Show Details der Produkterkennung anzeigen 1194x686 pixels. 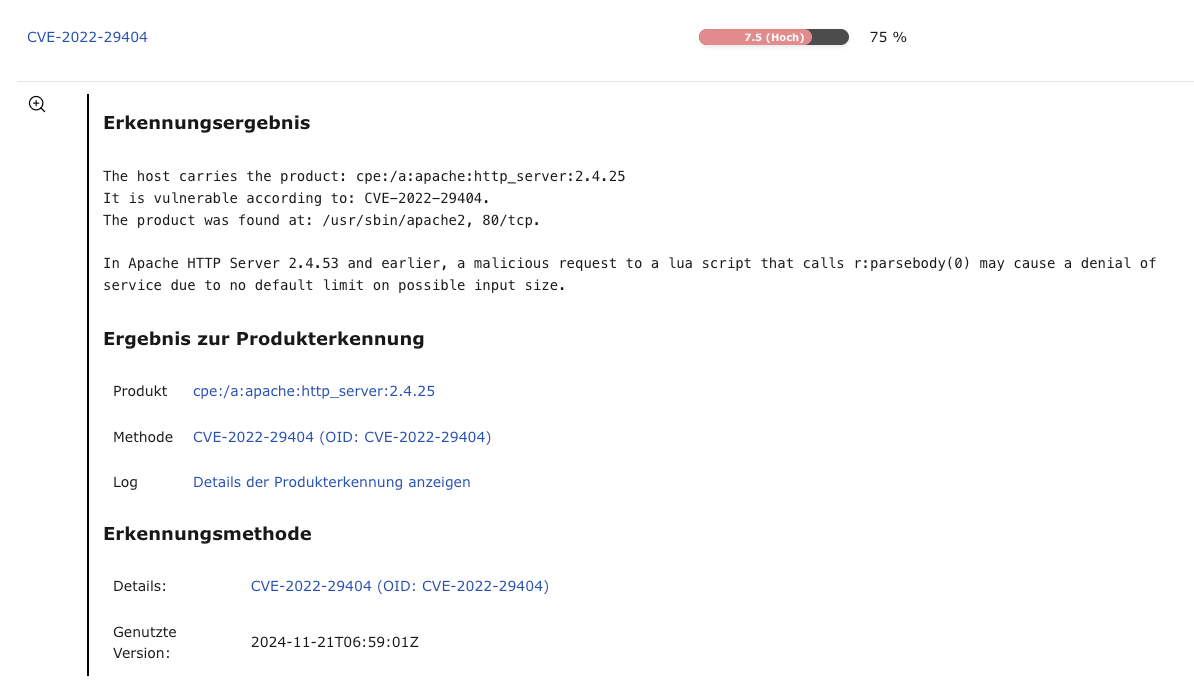(x=331, y=482)
